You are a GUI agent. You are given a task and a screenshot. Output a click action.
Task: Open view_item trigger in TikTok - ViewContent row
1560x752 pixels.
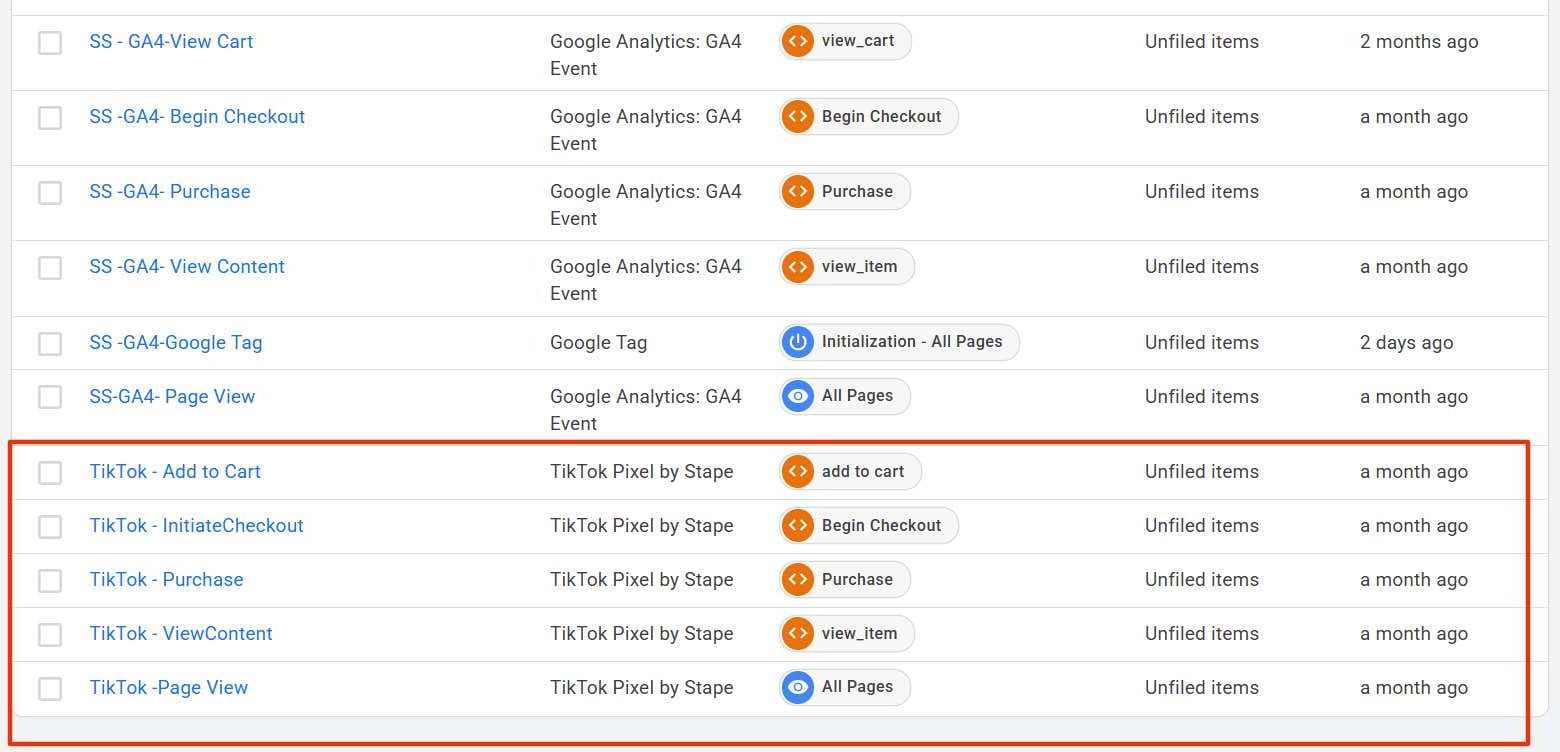[847, 633]
